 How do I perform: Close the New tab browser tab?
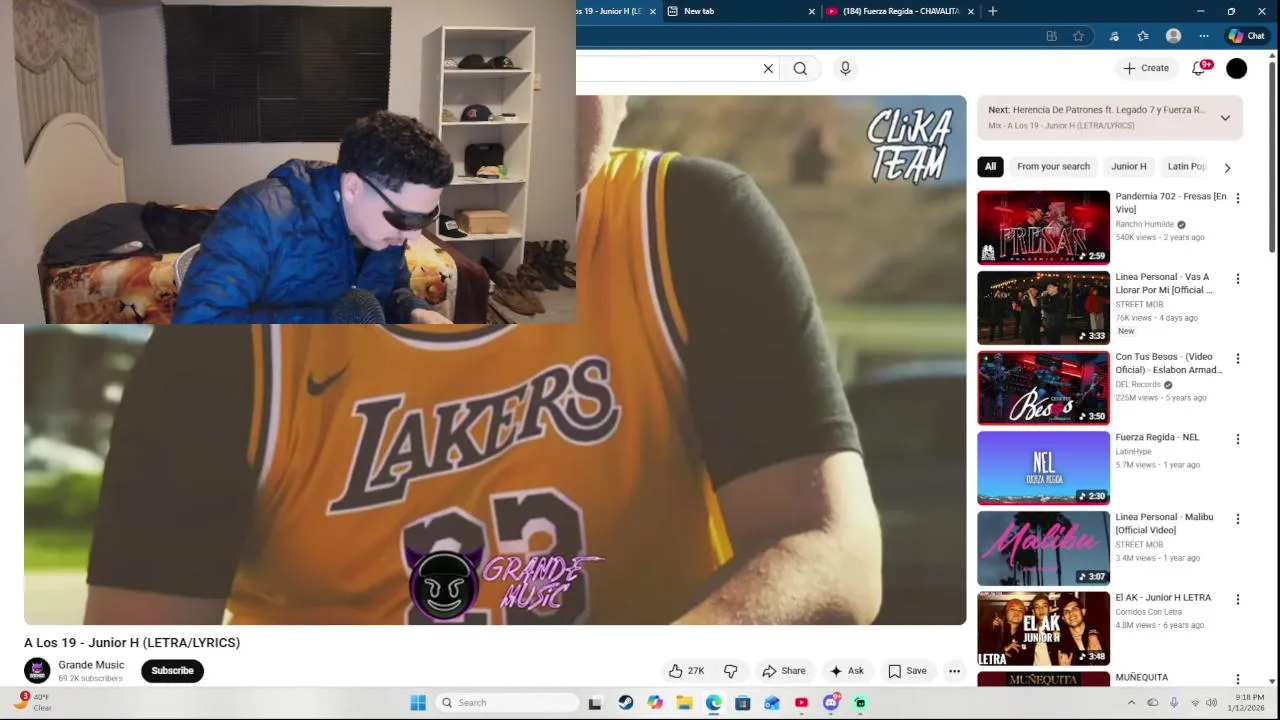[811, 11]
